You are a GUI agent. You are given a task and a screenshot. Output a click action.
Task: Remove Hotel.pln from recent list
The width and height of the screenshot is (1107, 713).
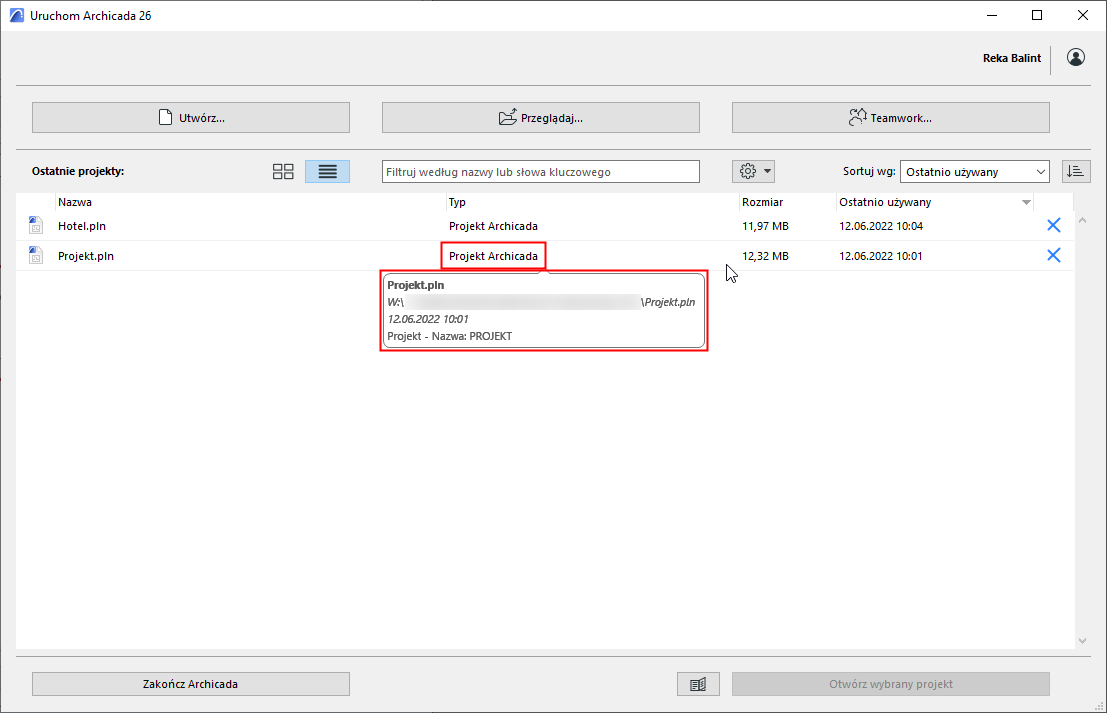(x=1053, y=225)
